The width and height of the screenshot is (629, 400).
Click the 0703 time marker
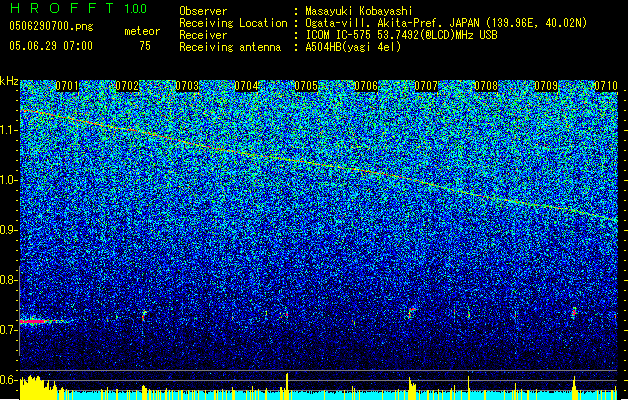187,86
